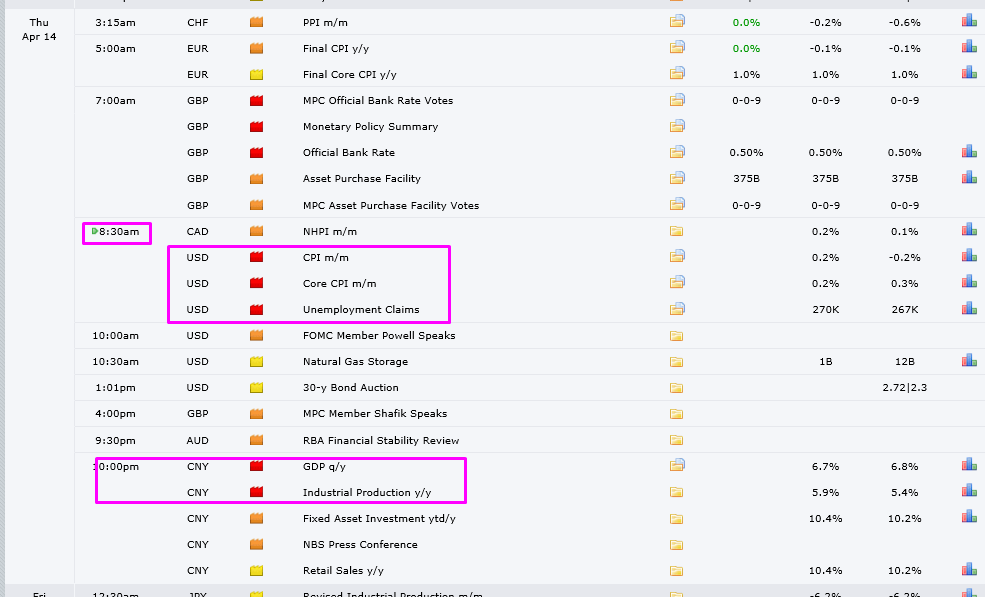The width and height of the screenshot is (985, 597).
Task: Click the 6.7% GDP forecast value
Action: coord(825,466)
